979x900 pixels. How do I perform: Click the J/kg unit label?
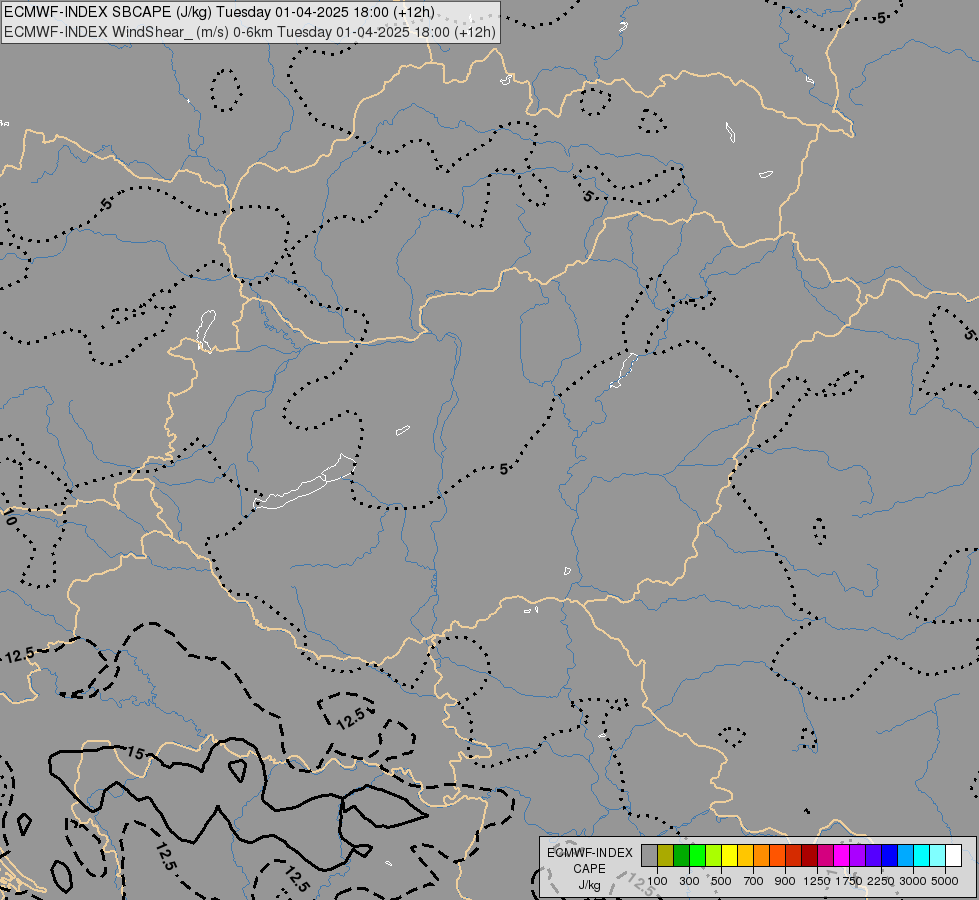click(589, 885)
